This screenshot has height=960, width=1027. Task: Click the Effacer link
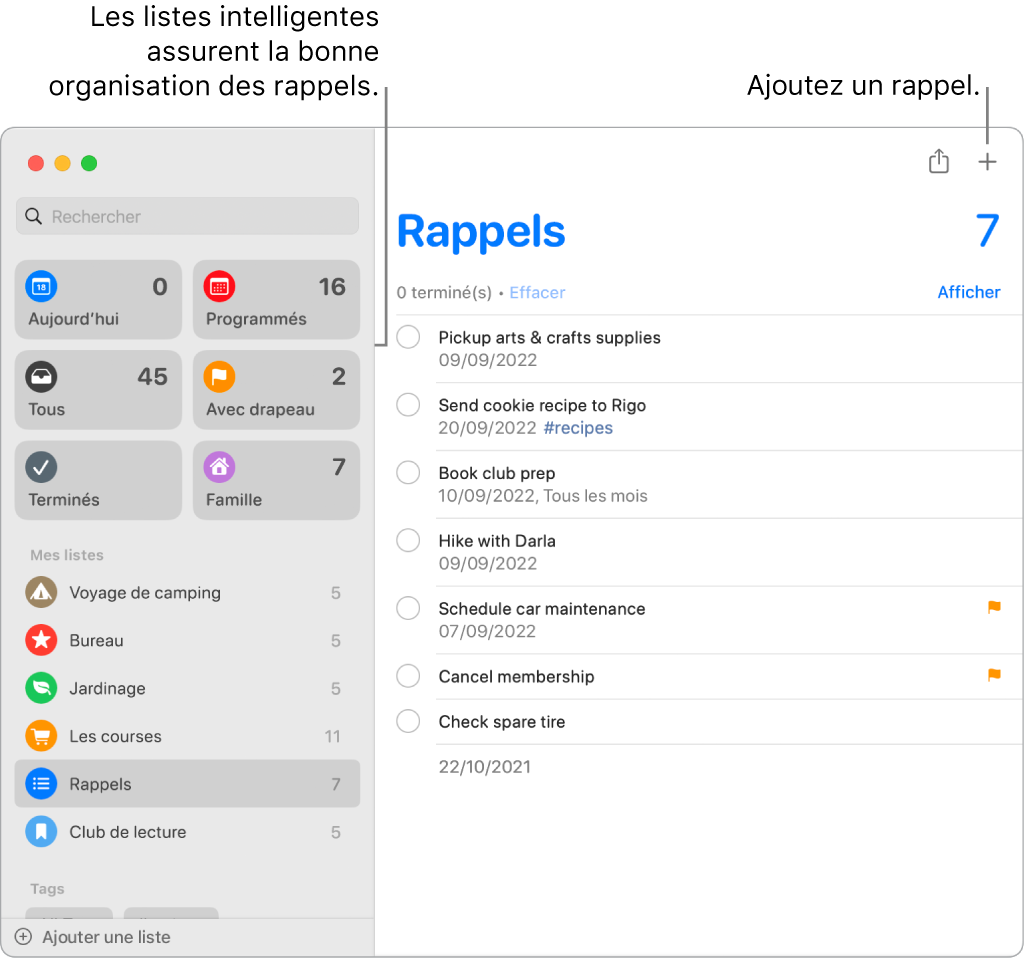537,292
